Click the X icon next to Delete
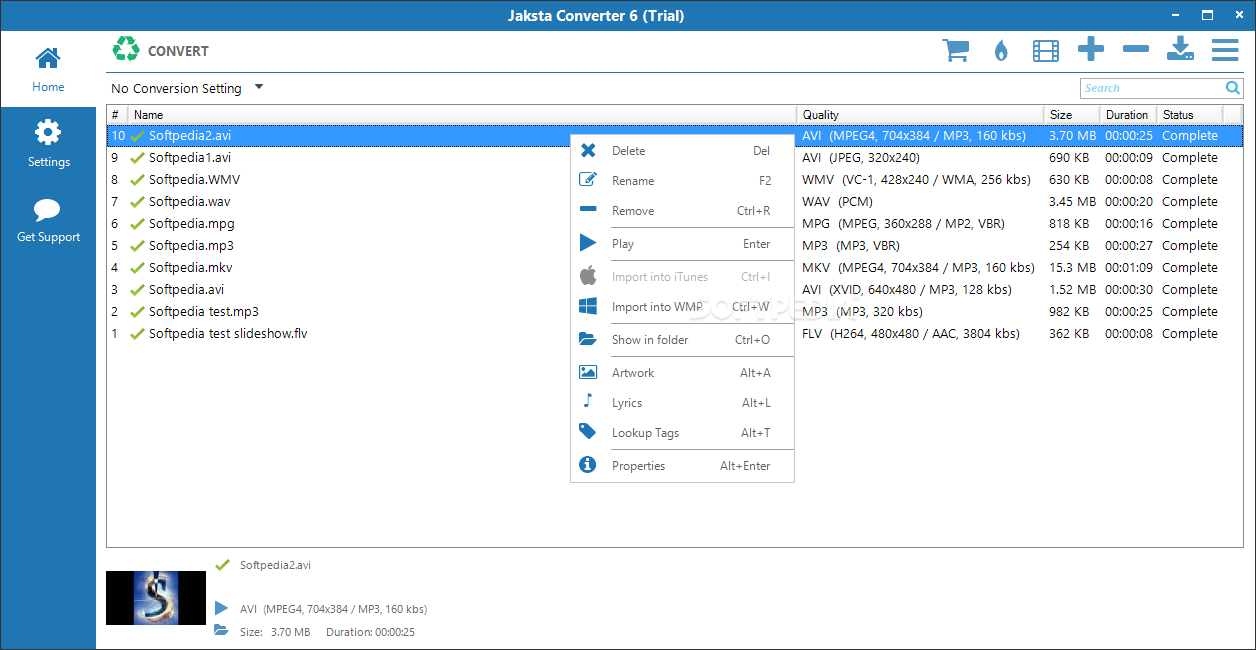The image size is (1256, 650). click(588, 151)
